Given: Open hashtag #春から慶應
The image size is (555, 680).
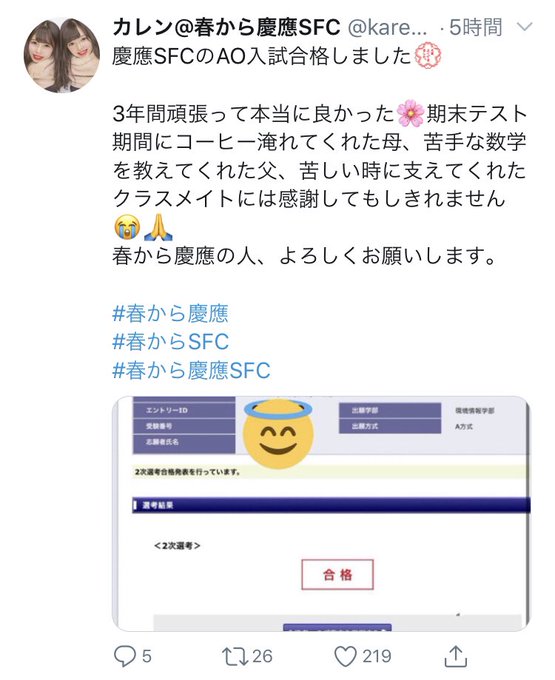Looking at the screenshot, I should [x=170, y=313].
